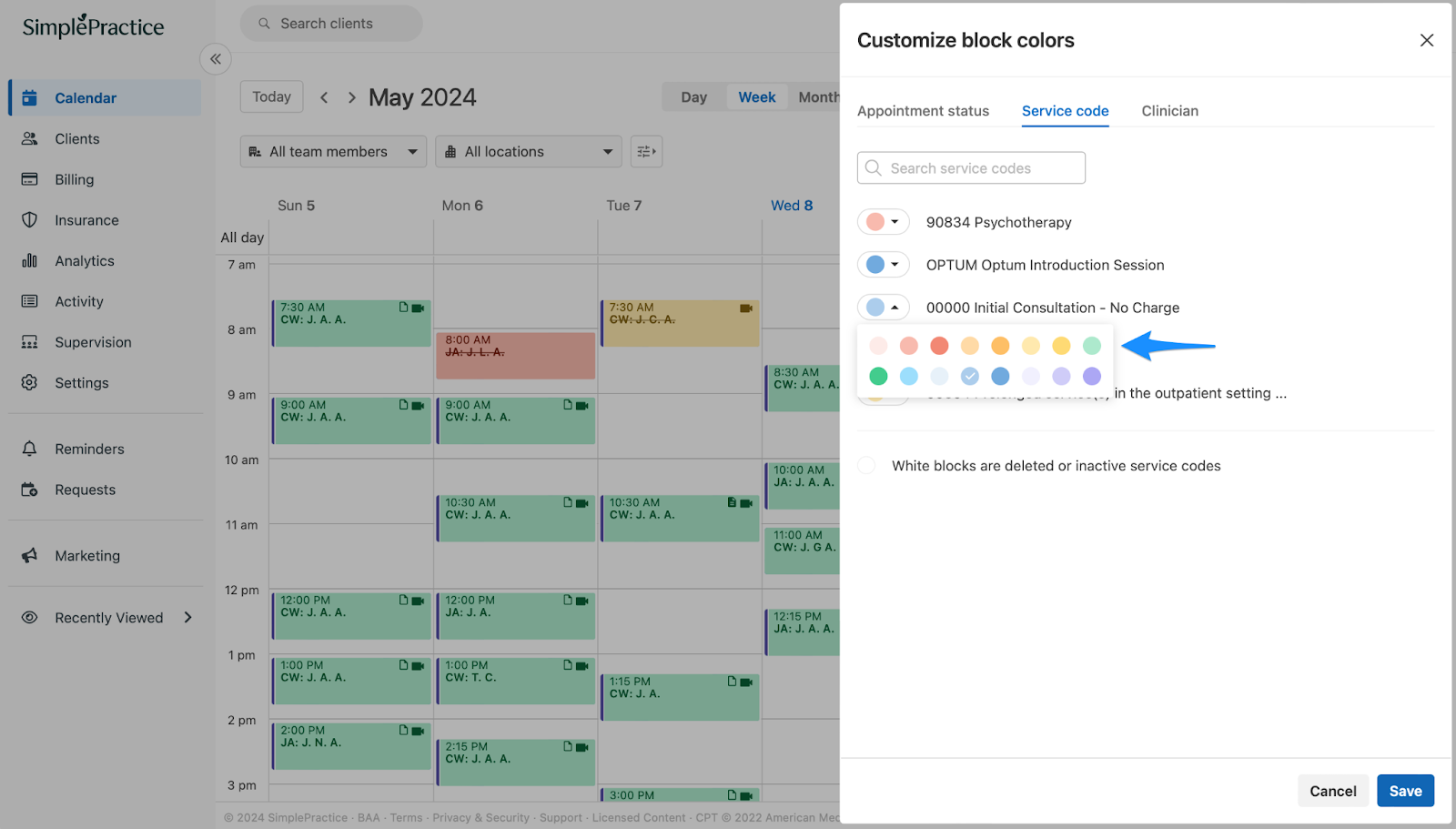Screen dimensions: 1456x829
Task: Open the Mon 8:00 AM cancelled appointment
Action: coord(515,356)
